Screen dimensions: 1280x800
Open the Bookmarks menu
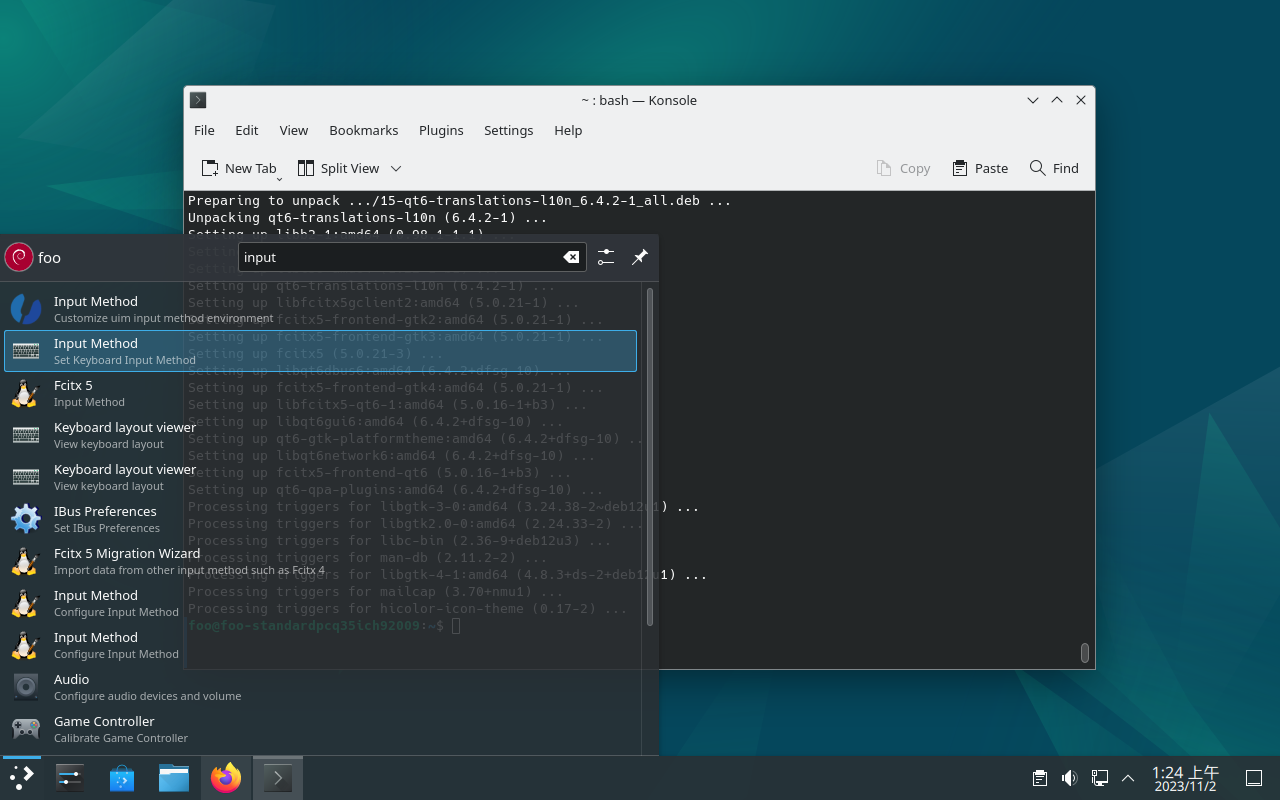tap(363, 130)
